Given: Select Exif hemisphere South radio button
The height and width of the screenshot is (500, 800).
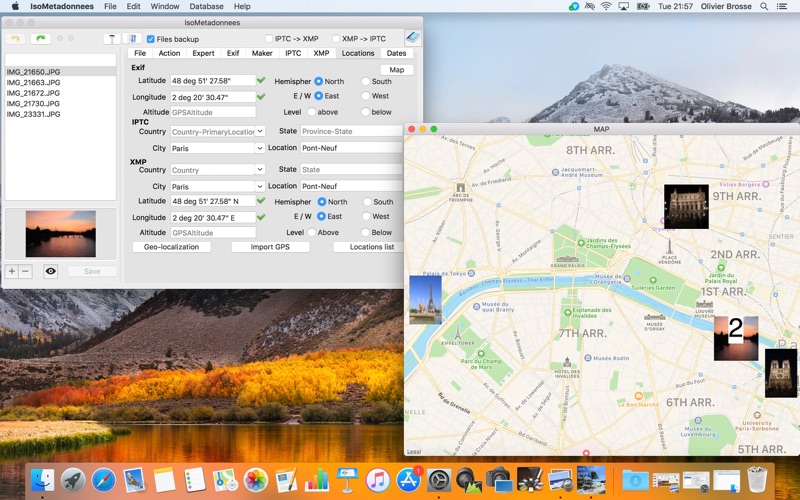Looking at the screenshot, I should click(365, 81).
